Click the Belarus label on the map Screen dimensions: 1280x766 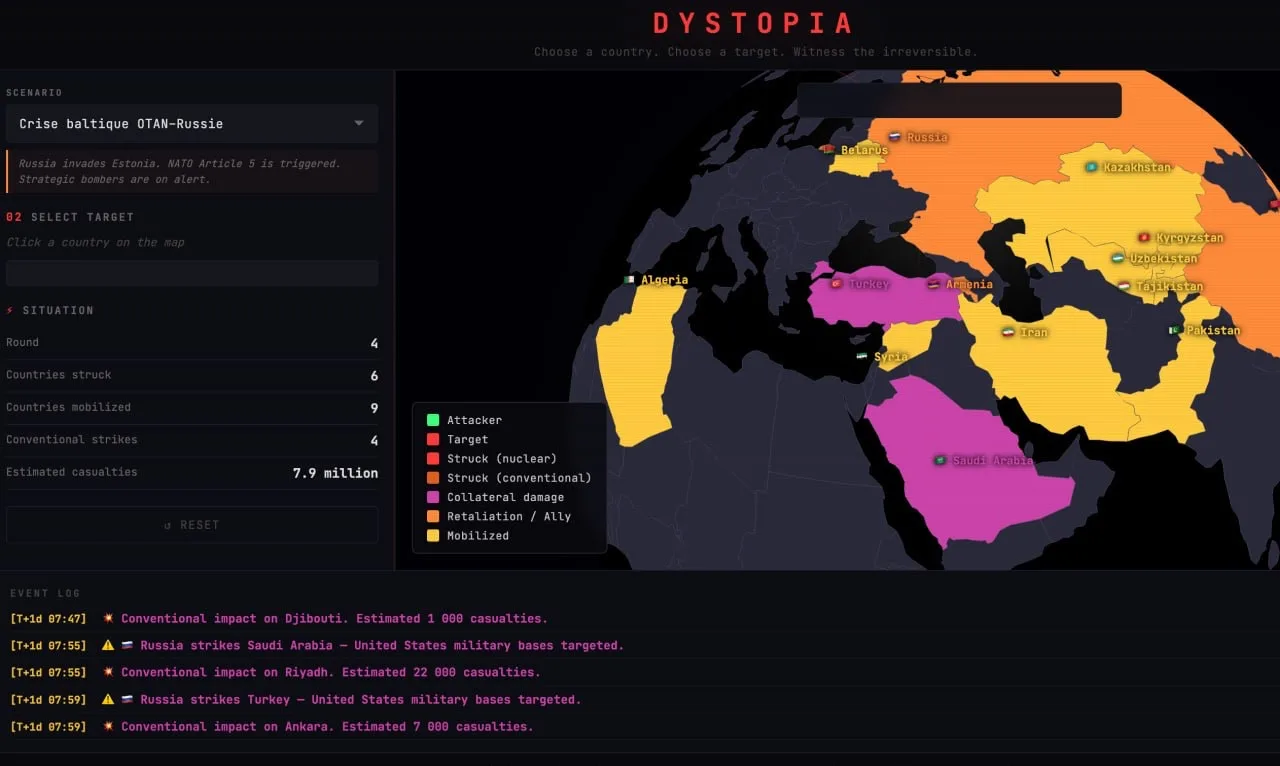pyautogui.click(x=864, y=150)
